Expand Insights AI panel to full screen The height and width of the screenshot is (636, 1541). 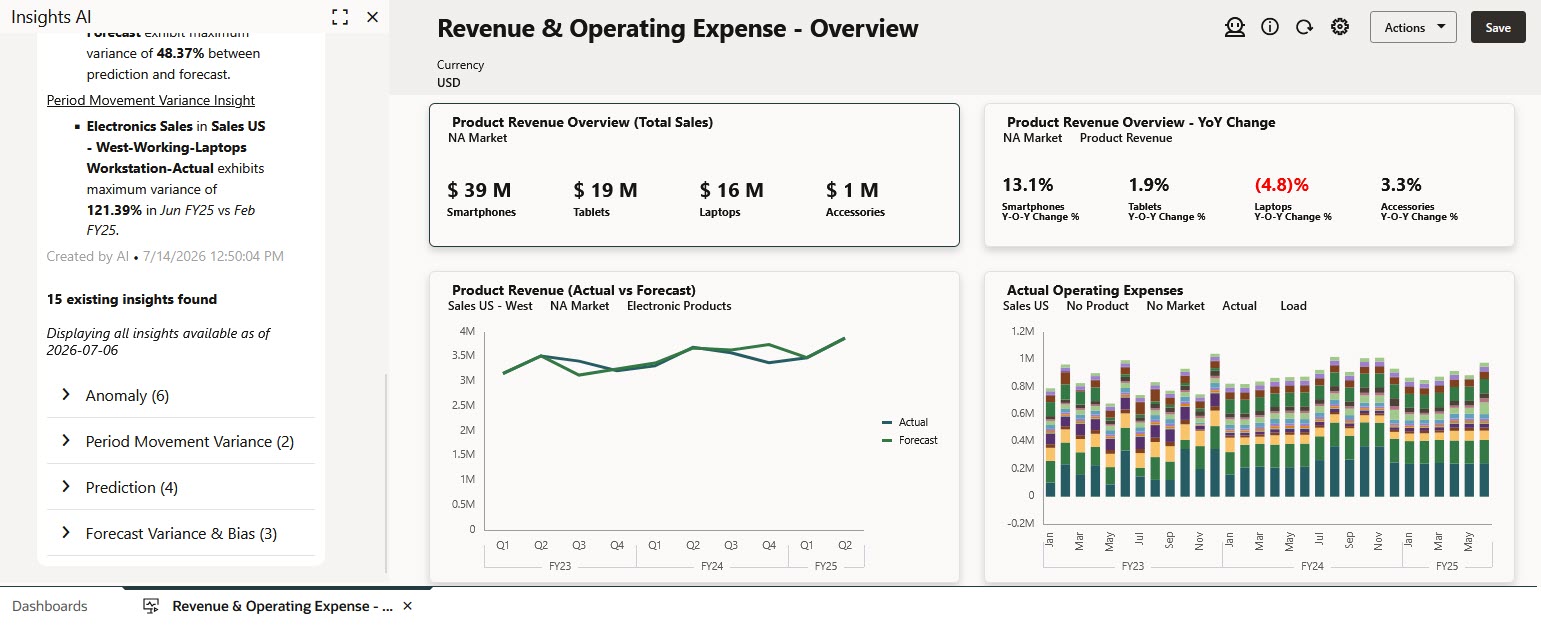coord(340,17)
